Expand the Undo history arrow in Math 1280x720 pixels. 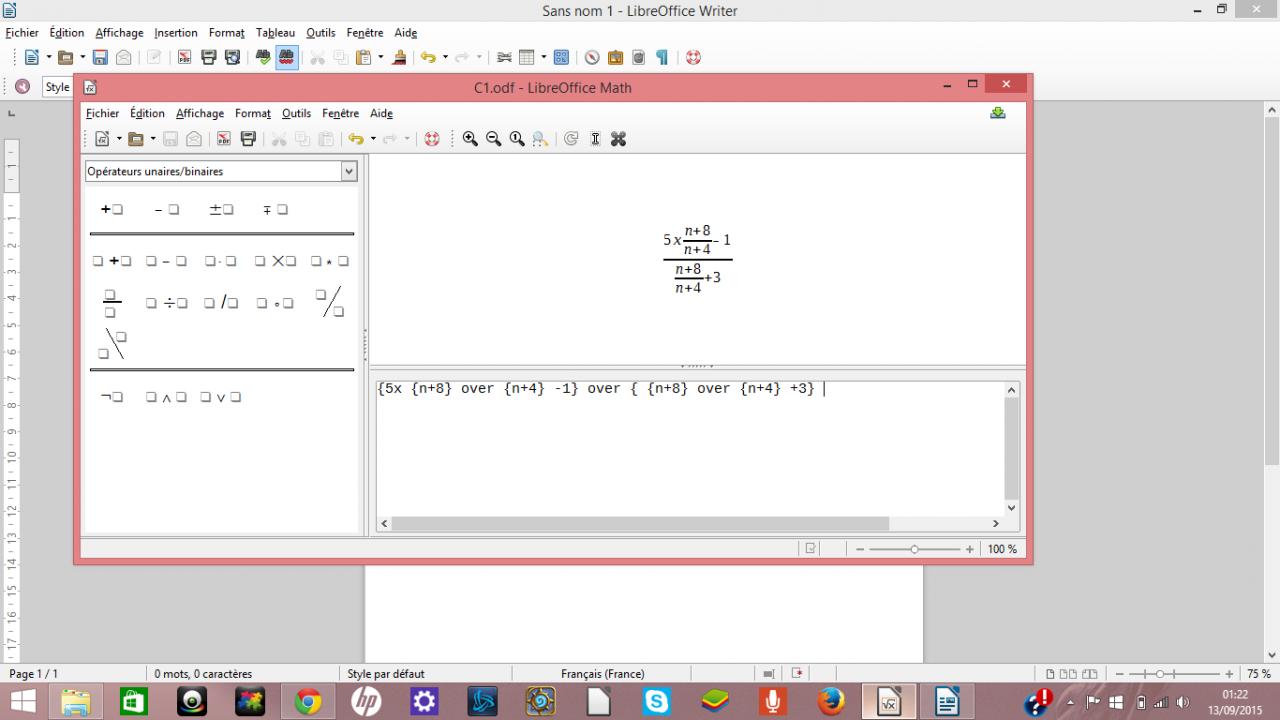click(x=373, y=139)
